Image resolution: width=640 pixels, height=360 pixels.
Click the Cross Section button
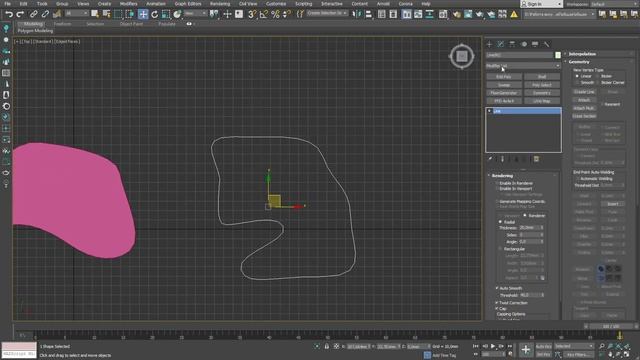click(x=584, y=116)
